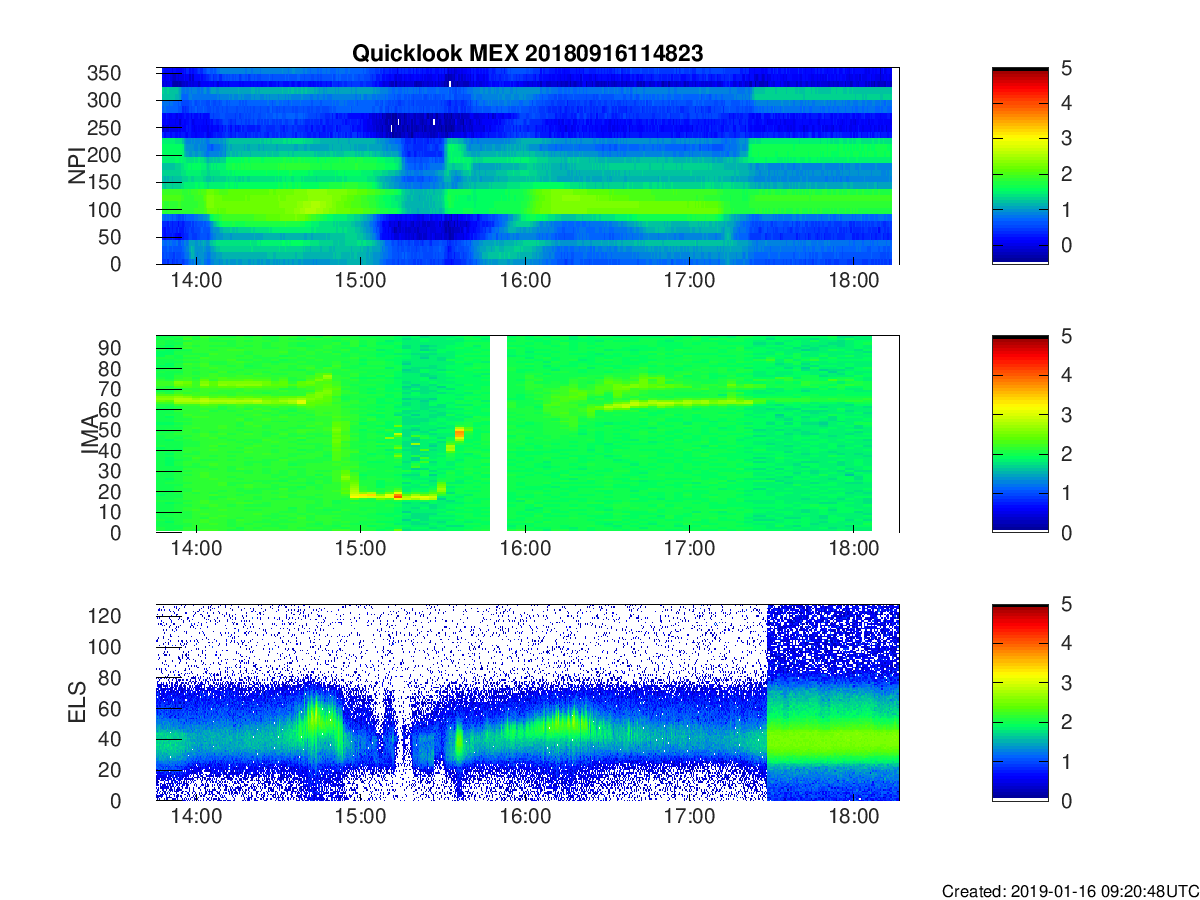Click 16:00 time label under NPI panel

(x=525, y=281)
